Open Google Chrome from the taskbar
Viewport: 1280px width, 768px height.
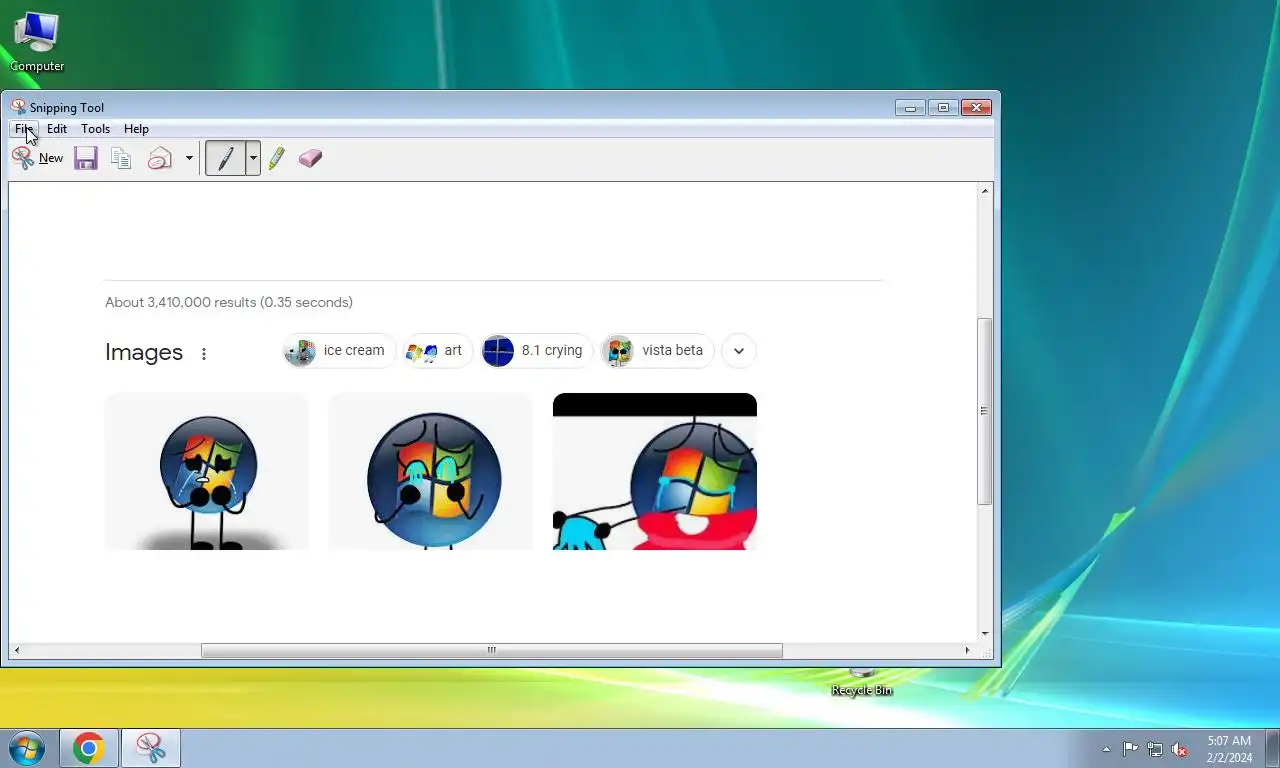(x=88, y=748)
